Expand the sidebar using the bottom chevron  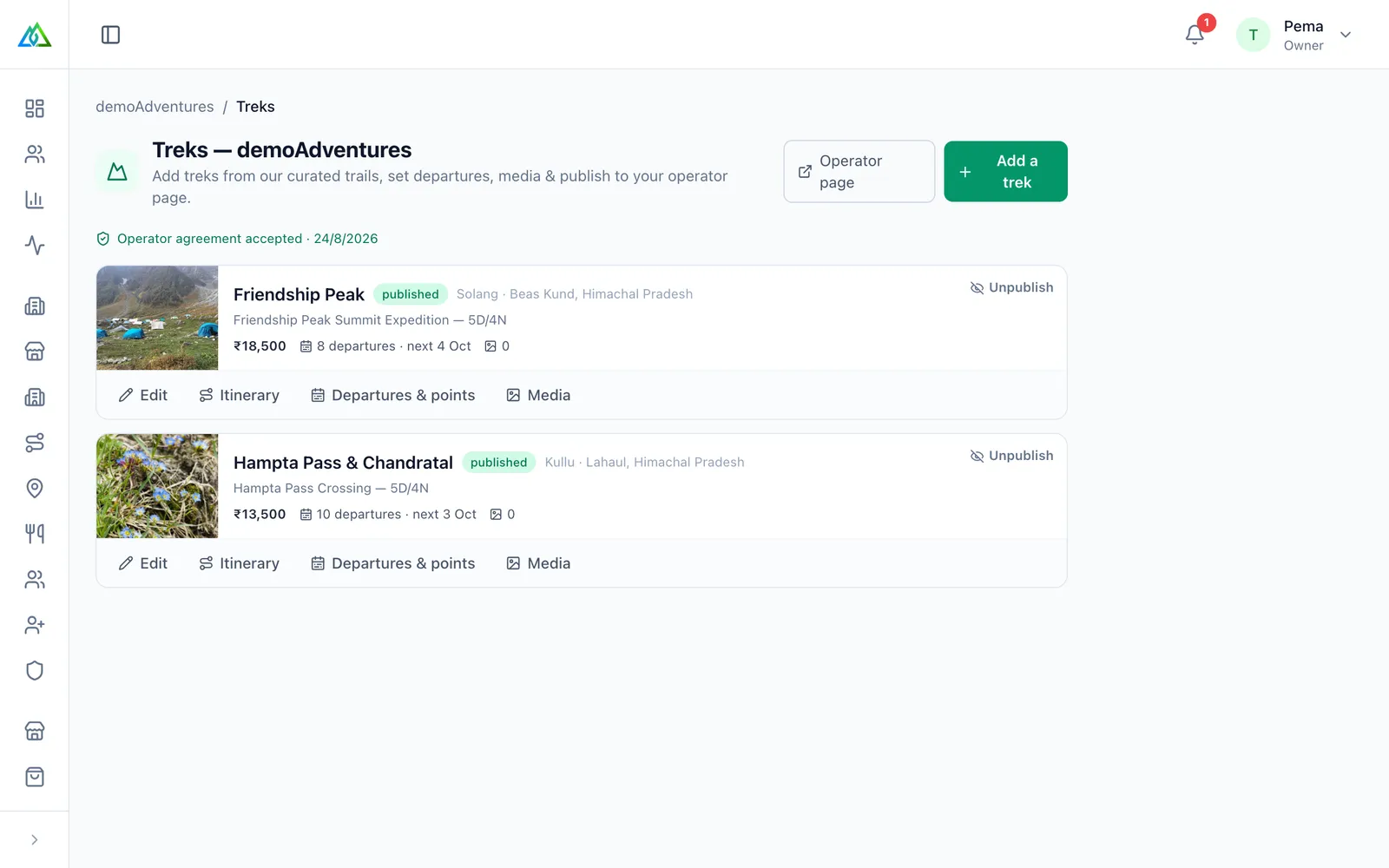[x=35, y=839]
